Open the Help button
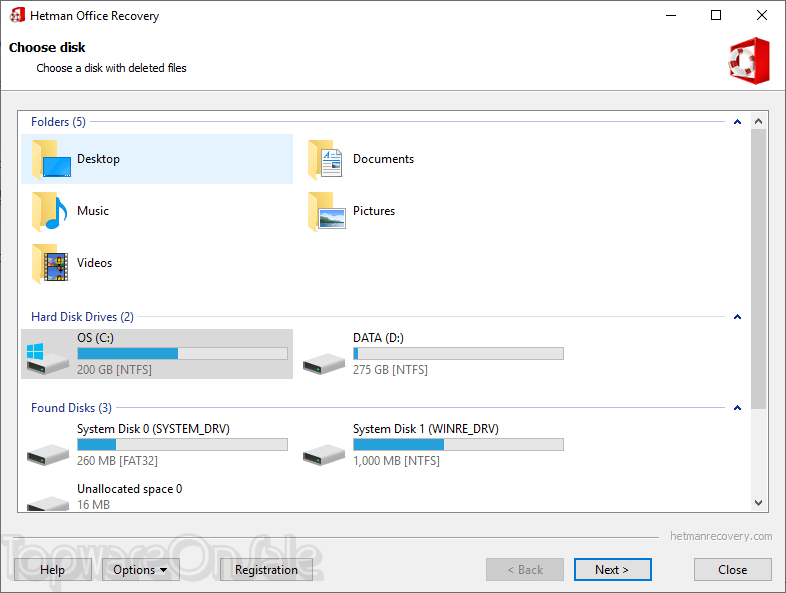Screen dimensions: 786x593 [53, 570]
